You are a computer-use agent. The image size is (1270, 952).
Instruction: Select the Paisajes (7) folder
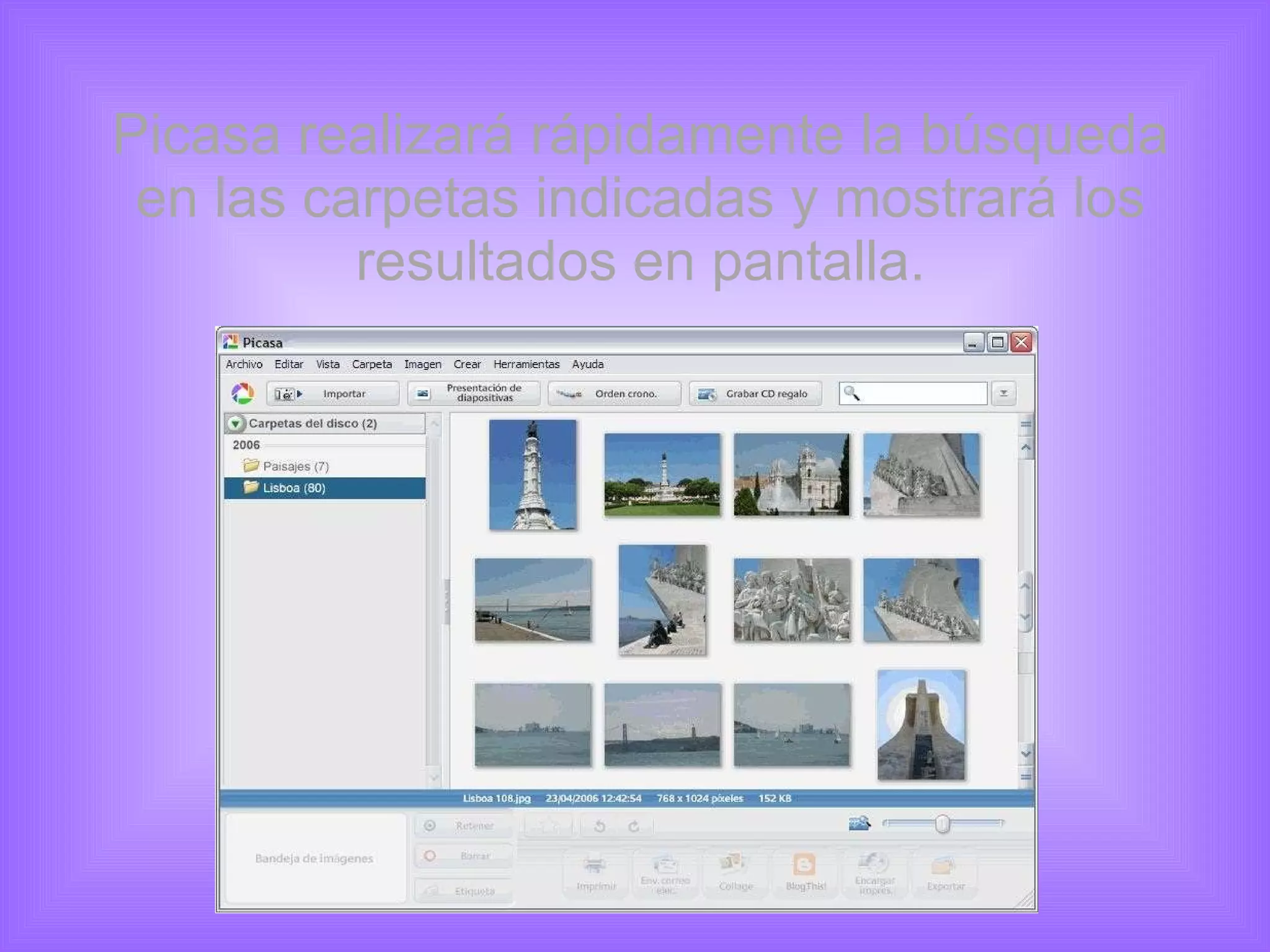[325, 466]
